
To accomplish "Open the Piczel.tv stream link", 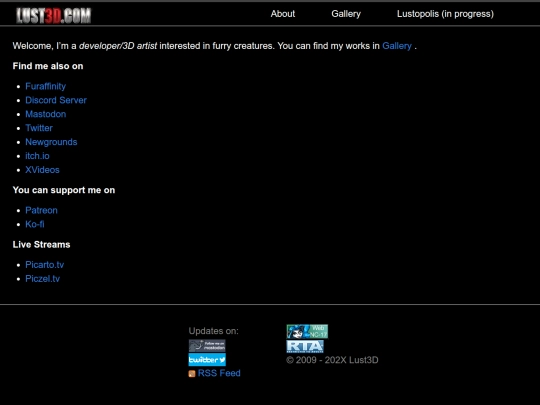I will [x=42, y=279].
